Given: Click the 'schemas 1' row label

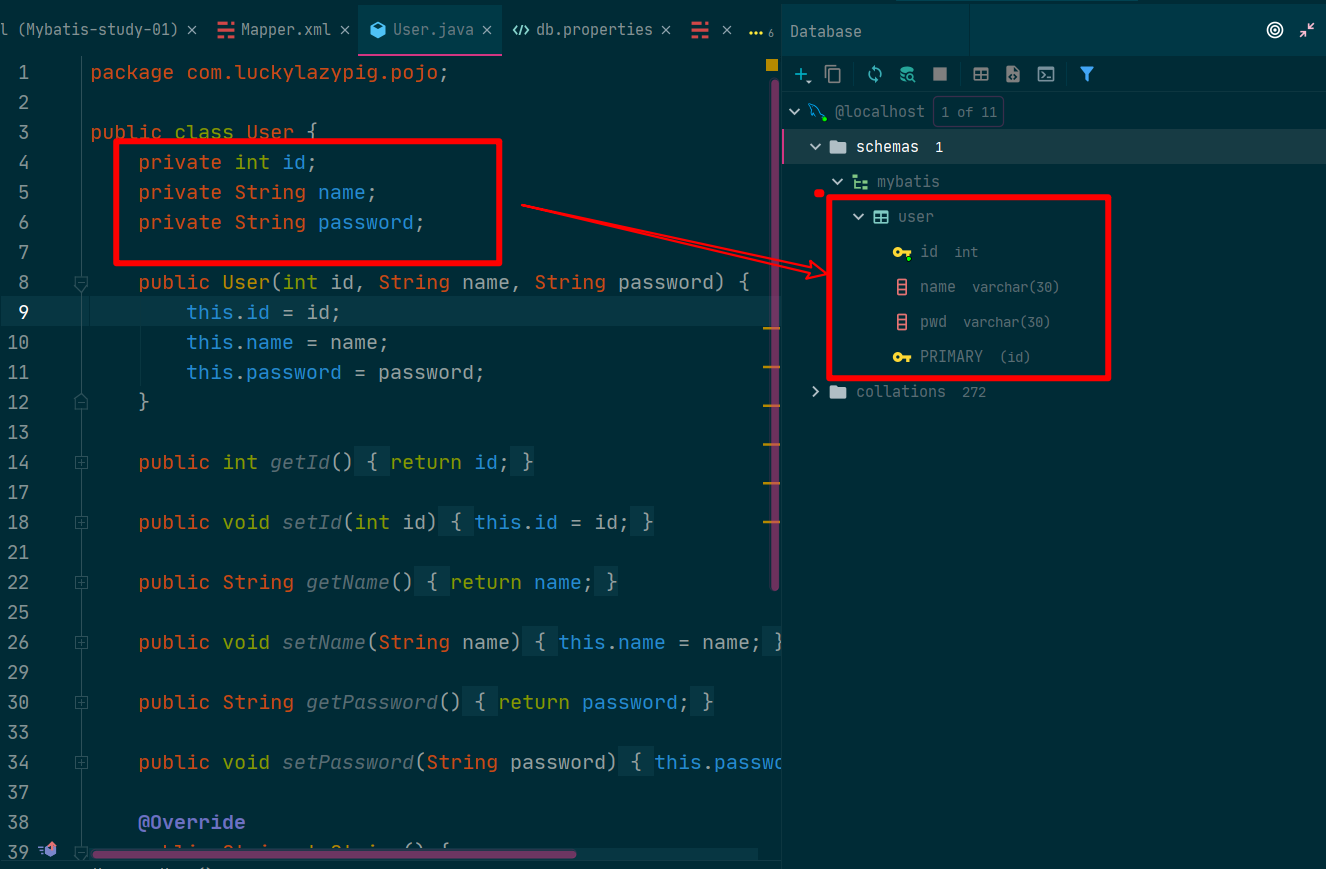Looking at the screenshot, I should point(899,147).
